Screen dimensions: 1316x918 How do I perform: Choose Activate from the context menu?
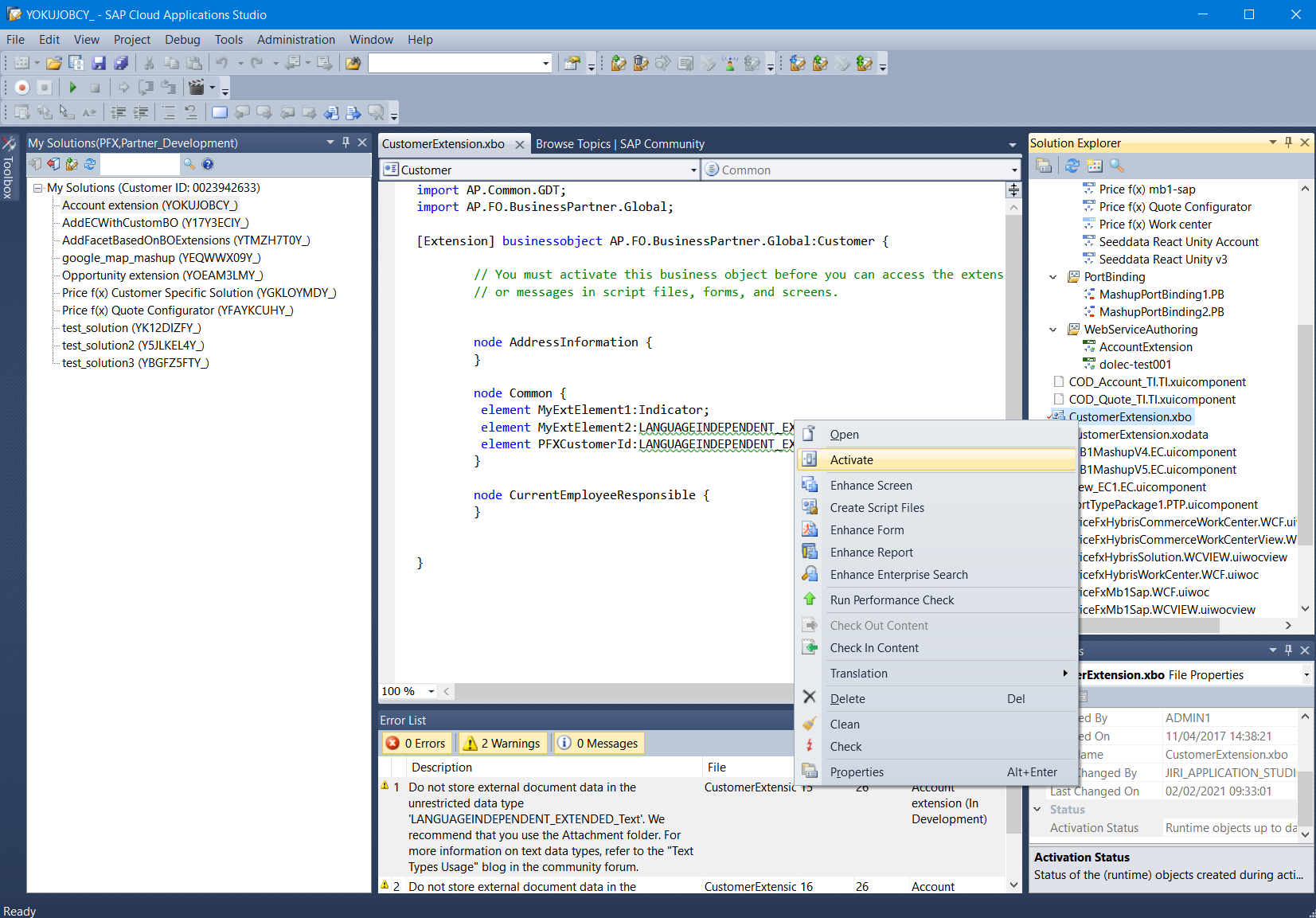[851, 460]
